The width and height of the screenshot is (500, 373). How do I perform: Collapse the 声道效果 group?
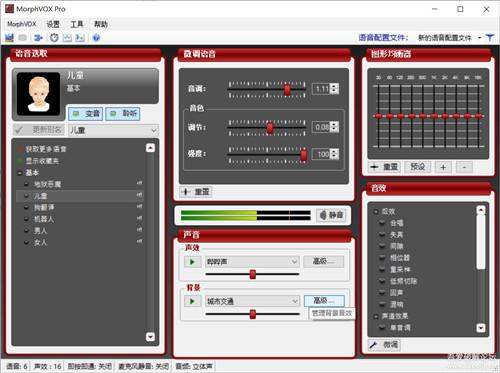(376, 316)
